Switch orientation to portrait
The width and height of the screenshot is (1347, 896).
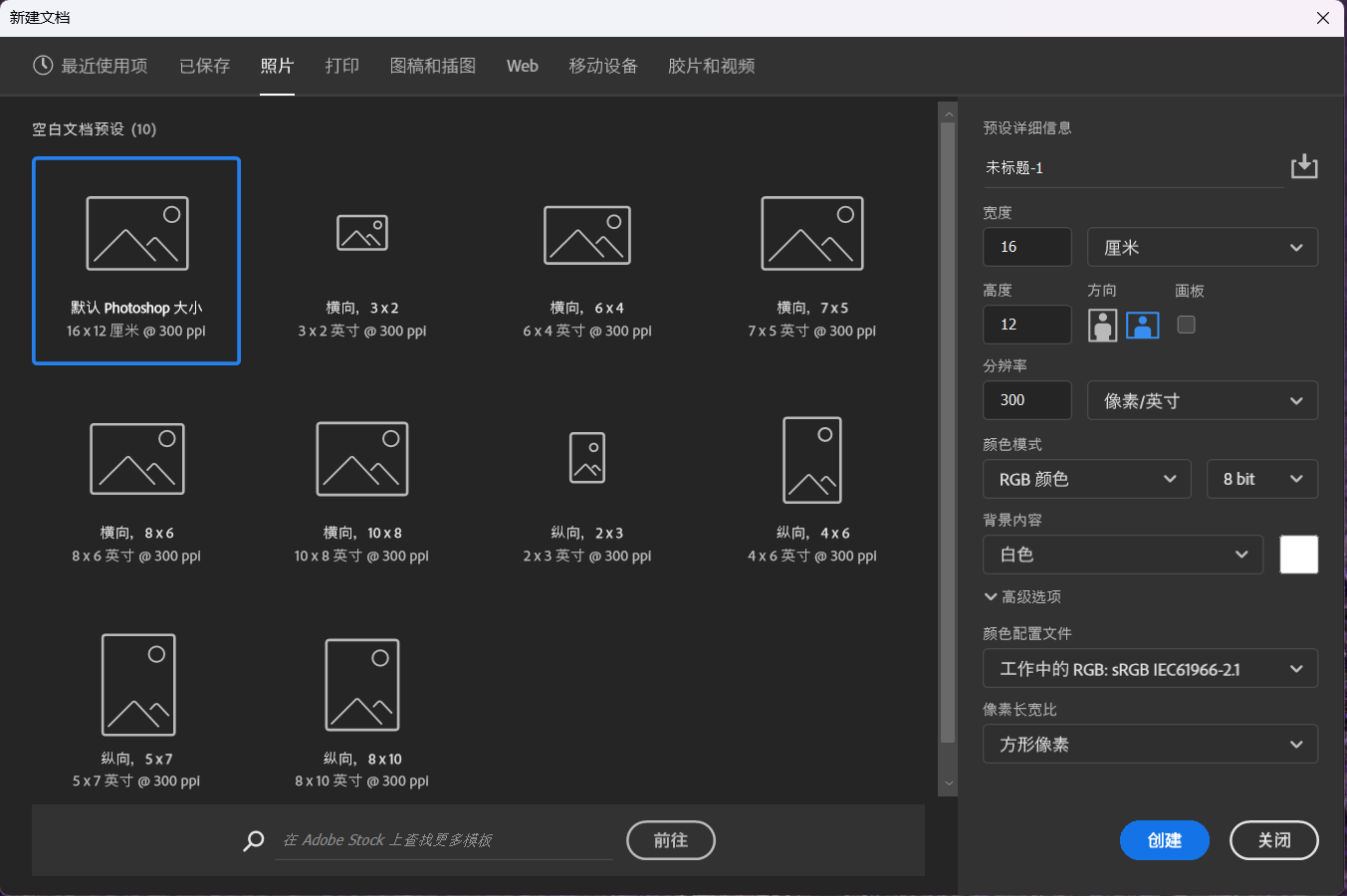point(1102,325)
